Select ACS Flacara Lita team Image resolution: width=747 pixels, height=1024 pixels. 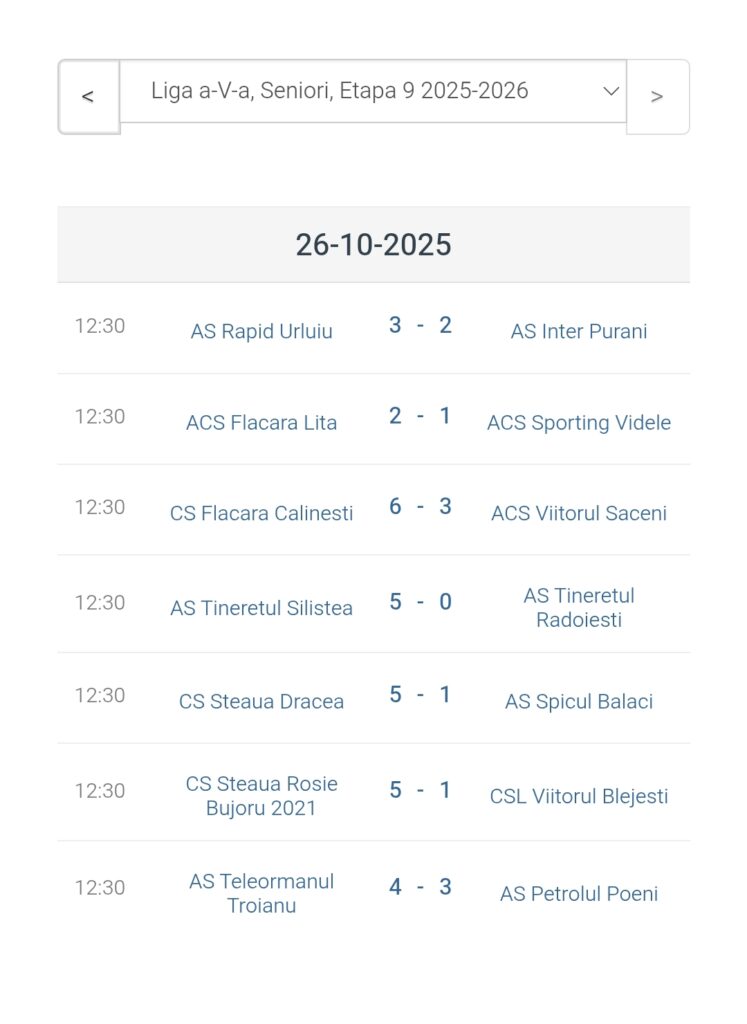[x=261, y=422]
